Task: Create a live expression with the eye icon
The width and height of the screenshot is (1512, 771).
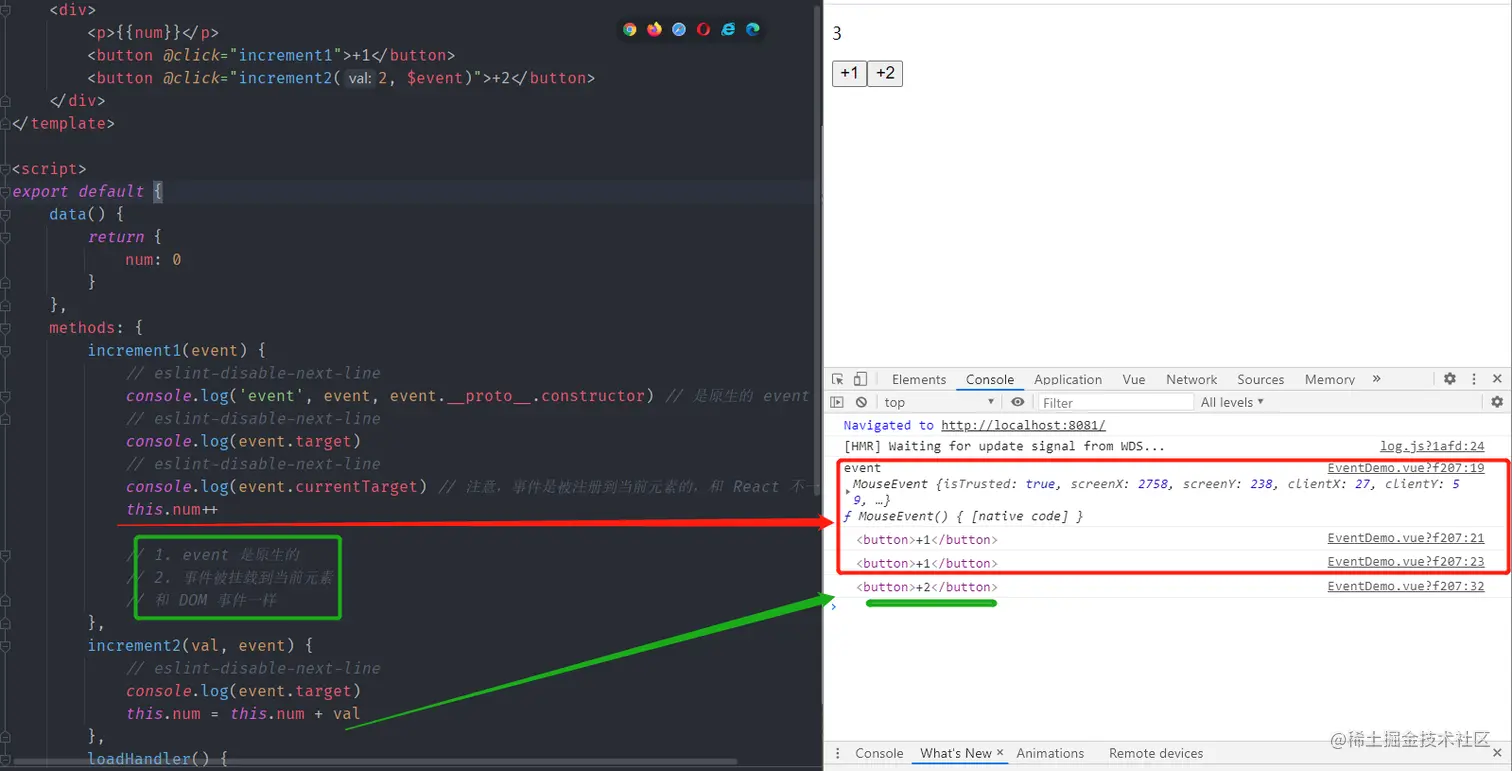Action: 1017,402
